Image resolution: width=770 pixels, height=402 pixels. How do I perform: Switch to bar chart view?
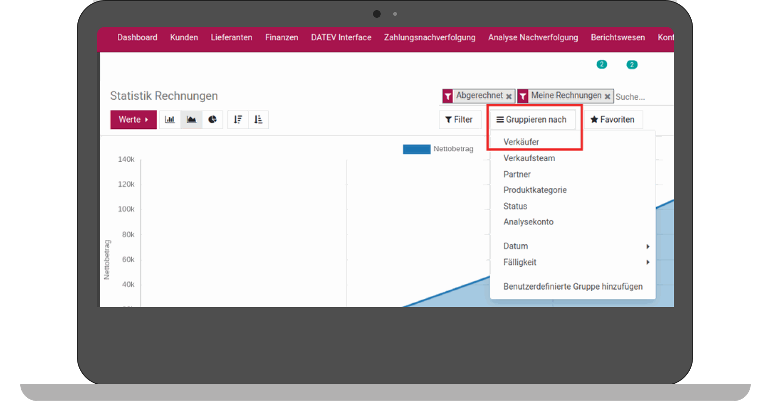(170, 120)
